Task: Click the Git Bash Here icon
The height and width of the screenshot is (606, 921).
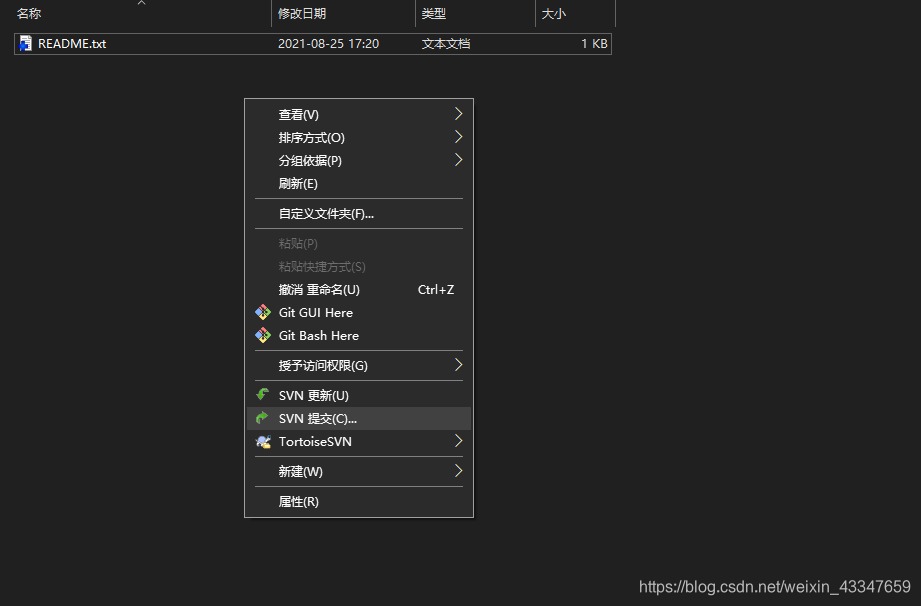Action: [x=263, y=335]
